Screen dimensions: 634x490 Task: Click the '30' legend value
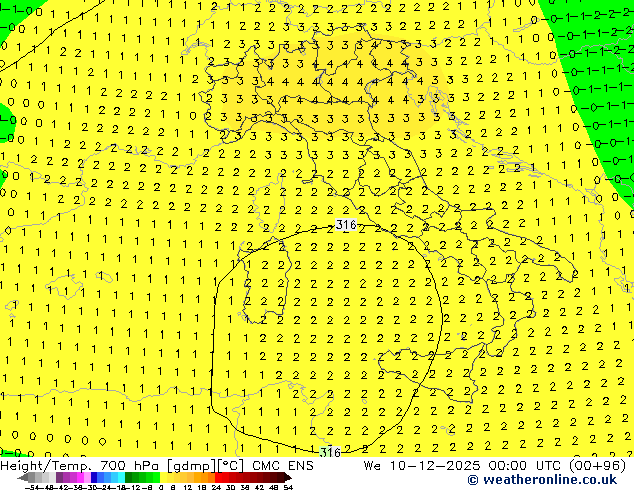tap(230, 487)
